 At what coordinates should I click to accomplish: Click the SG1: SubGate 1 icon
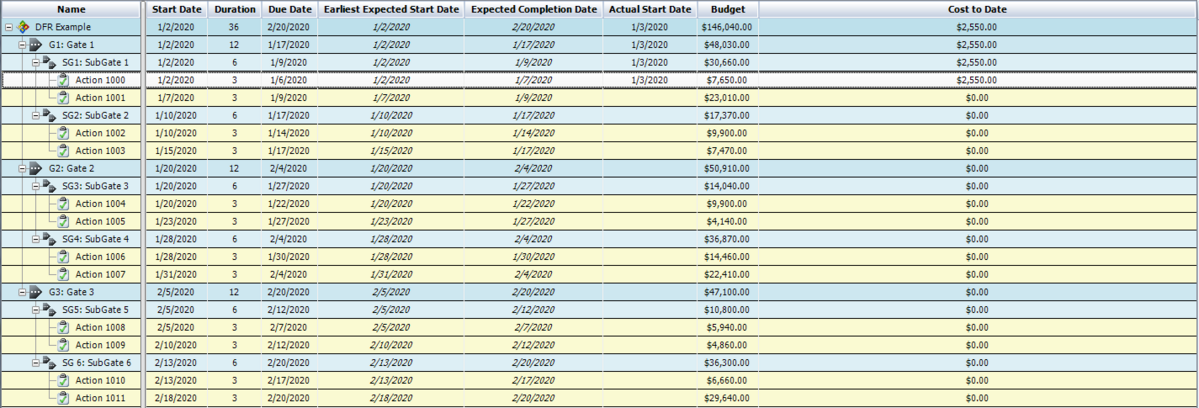[x=50, y=62]
